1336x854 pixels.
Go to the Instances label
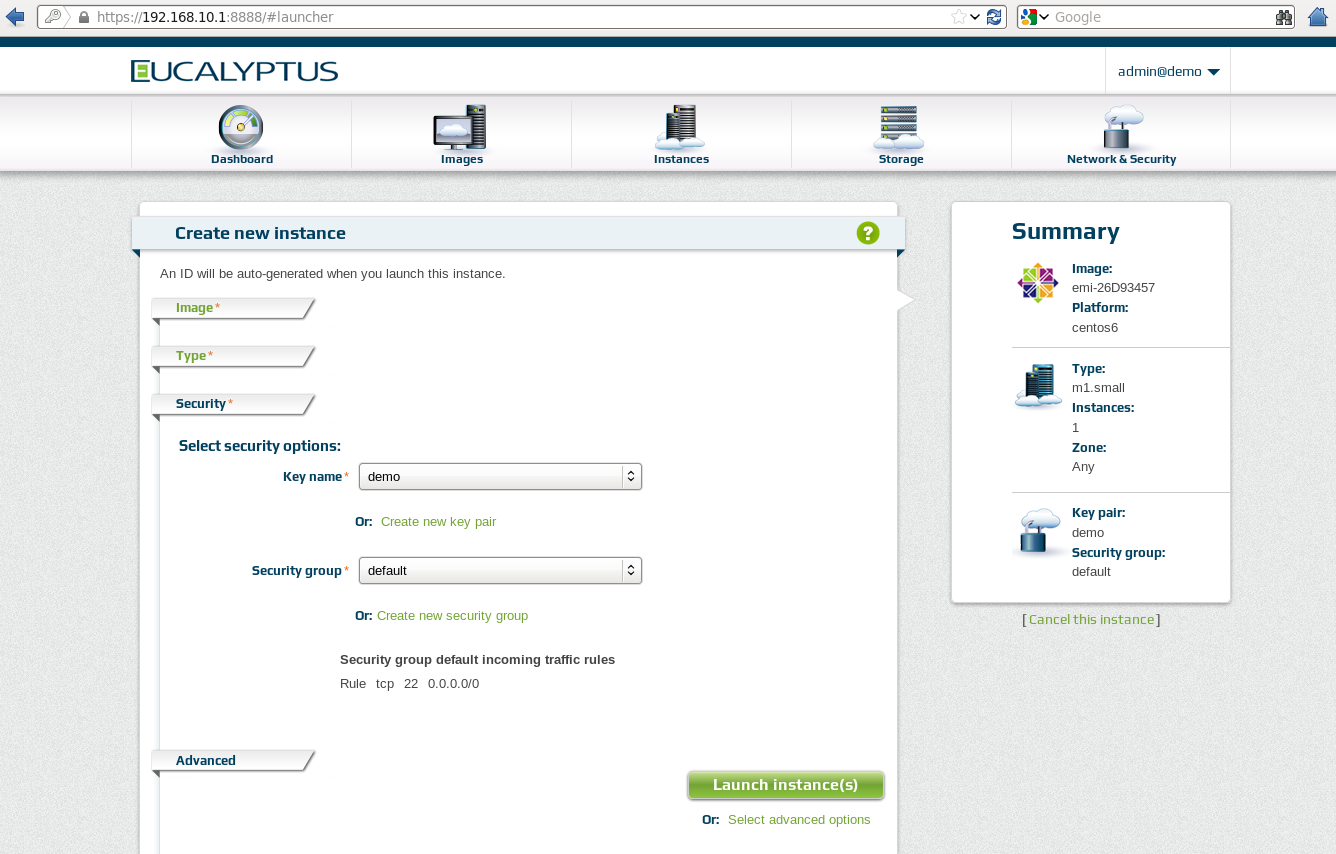click(681, 159)
